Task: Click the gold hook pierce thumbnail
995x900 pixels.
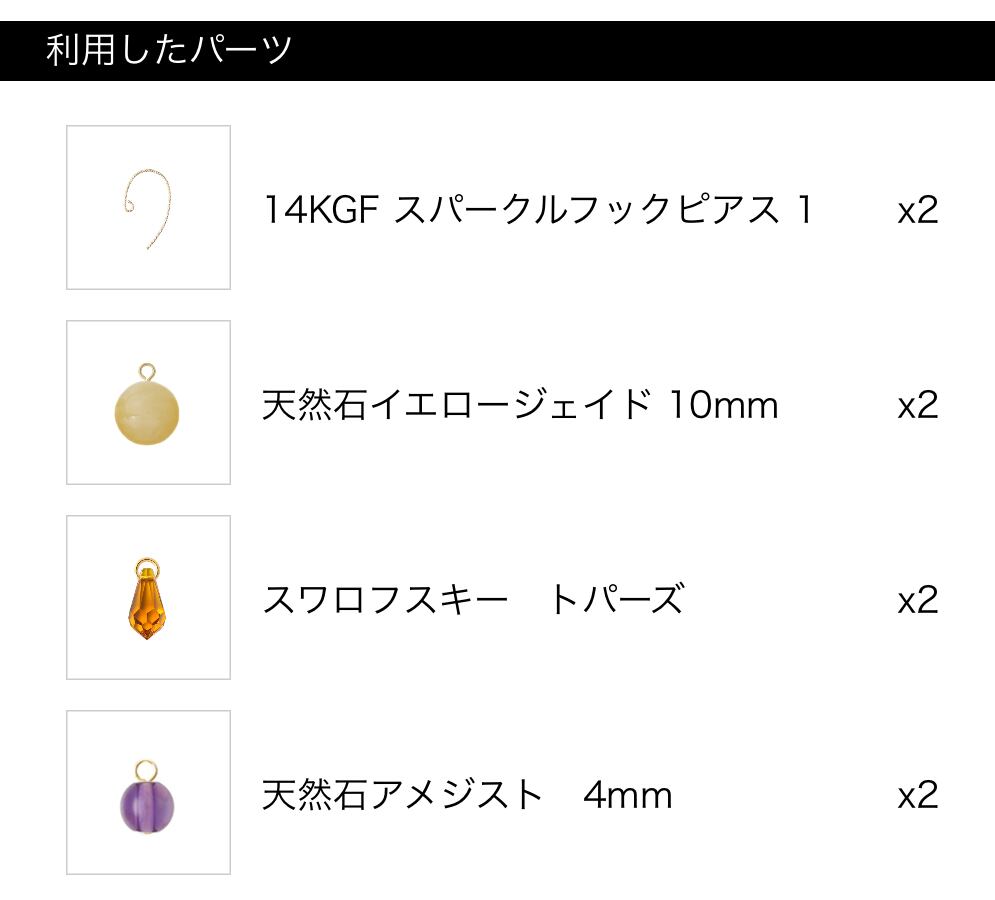Action: [x=148, y=208]
